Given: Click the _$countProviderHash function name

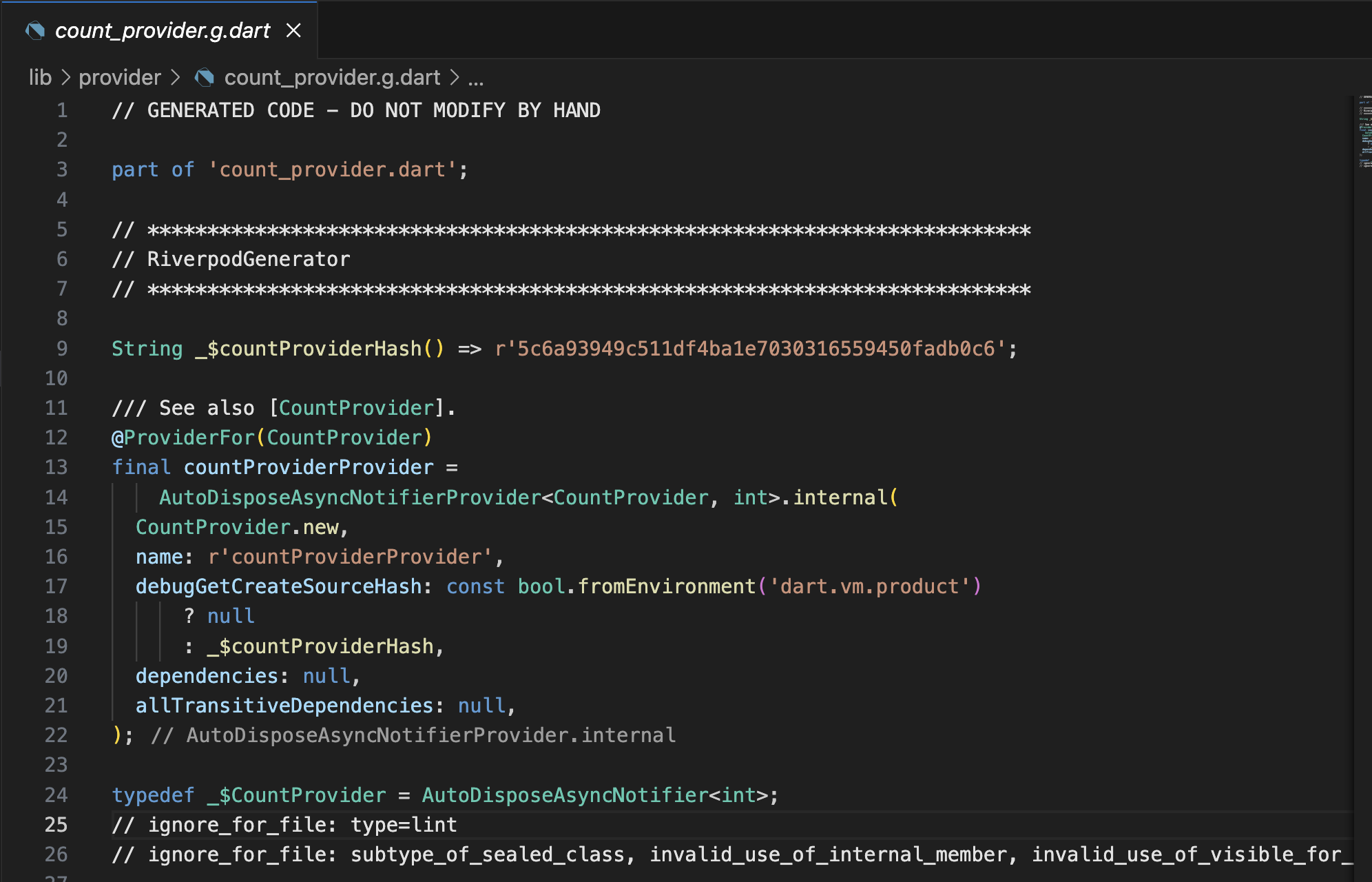Looking at the screenshot, I should (309, 349).
